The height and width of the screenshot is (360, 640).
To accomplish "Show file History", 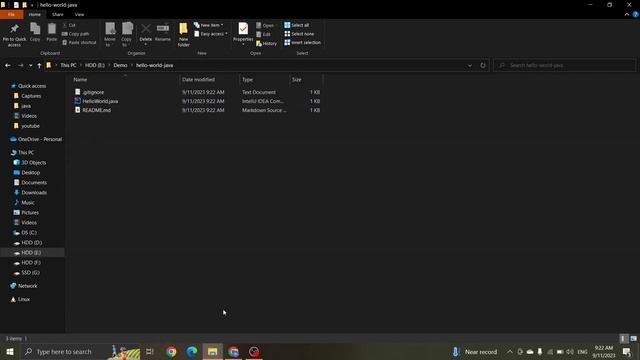I will pyautogui.click(x=267, y=43).
